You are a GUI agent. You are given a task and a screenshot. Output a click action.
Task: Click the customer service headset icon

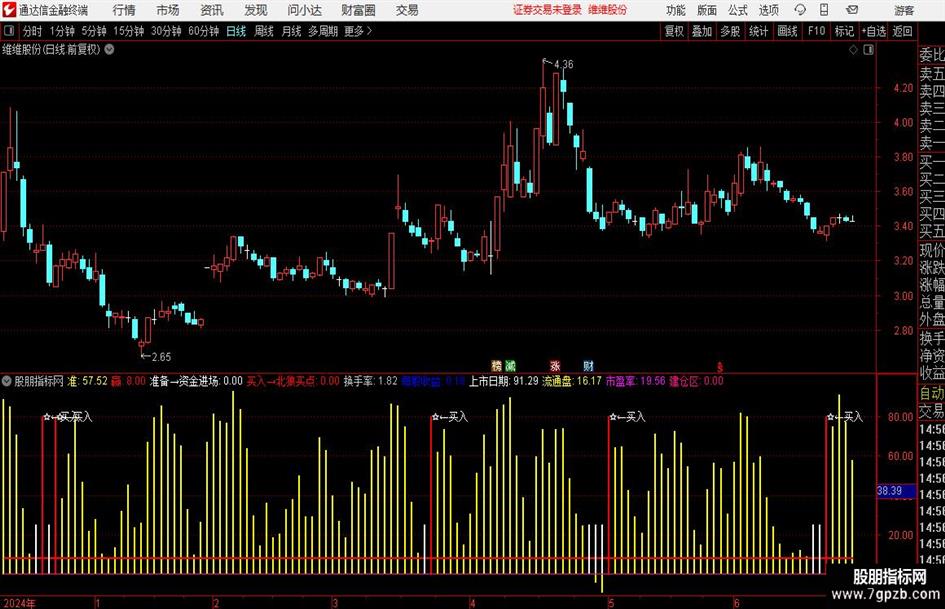(x=800, y=10)
